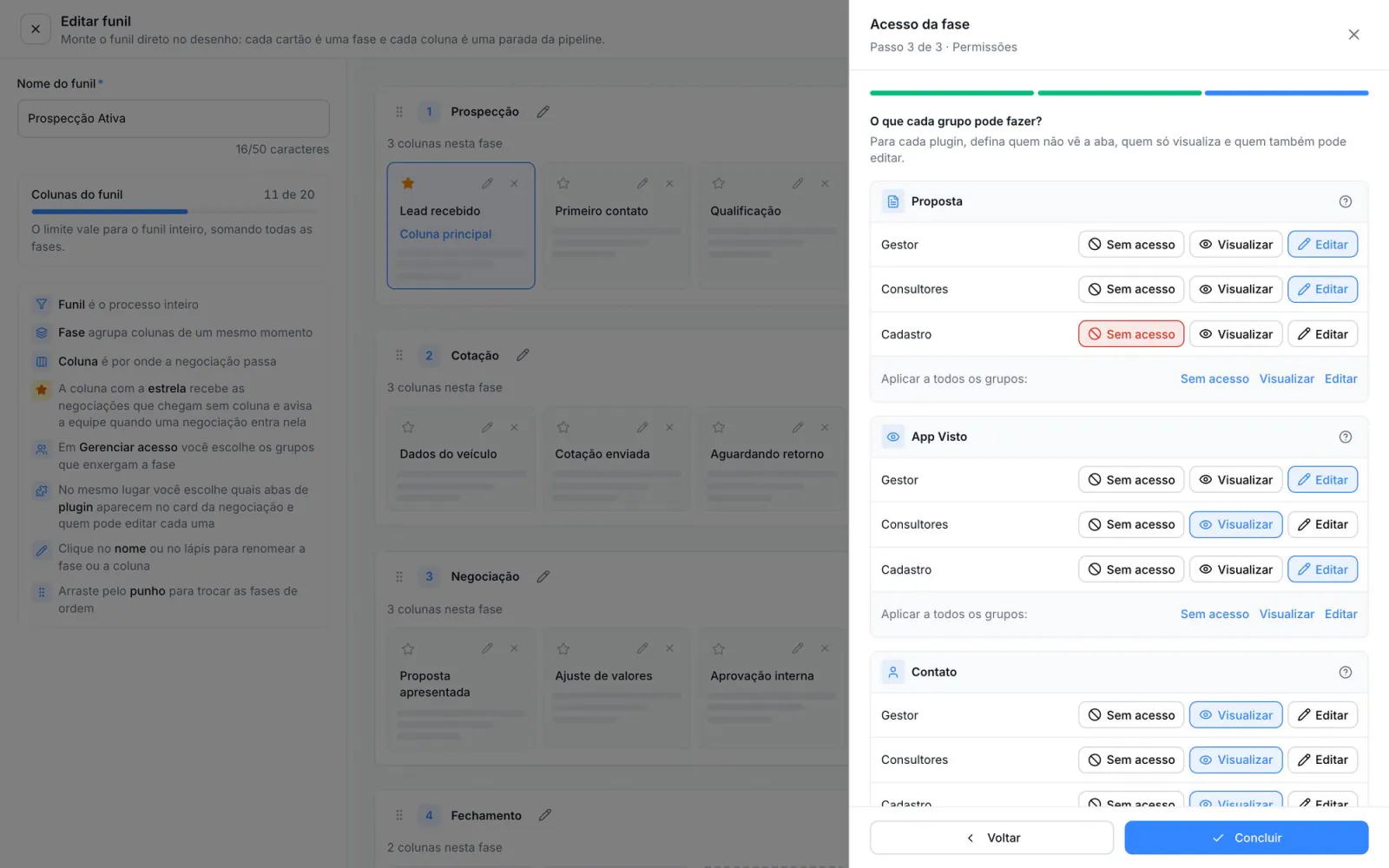Edit the Proposta apresentada column pencil
1389x868 pixels.
pyautogui.click(x=487, y=648)
